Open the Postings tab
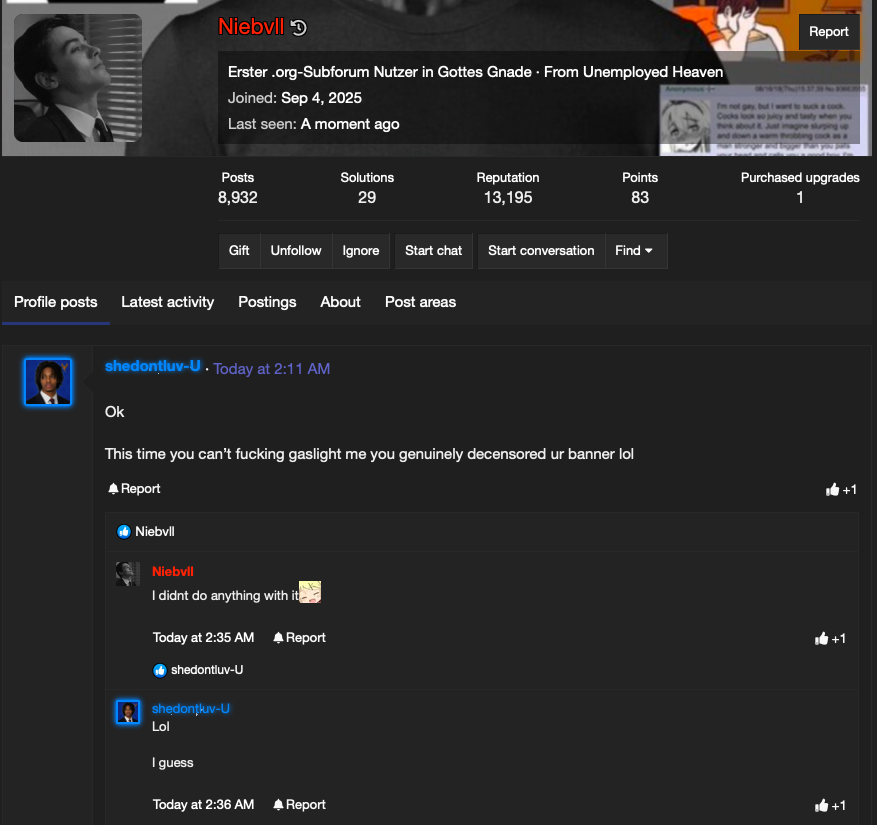 [267, 302]
